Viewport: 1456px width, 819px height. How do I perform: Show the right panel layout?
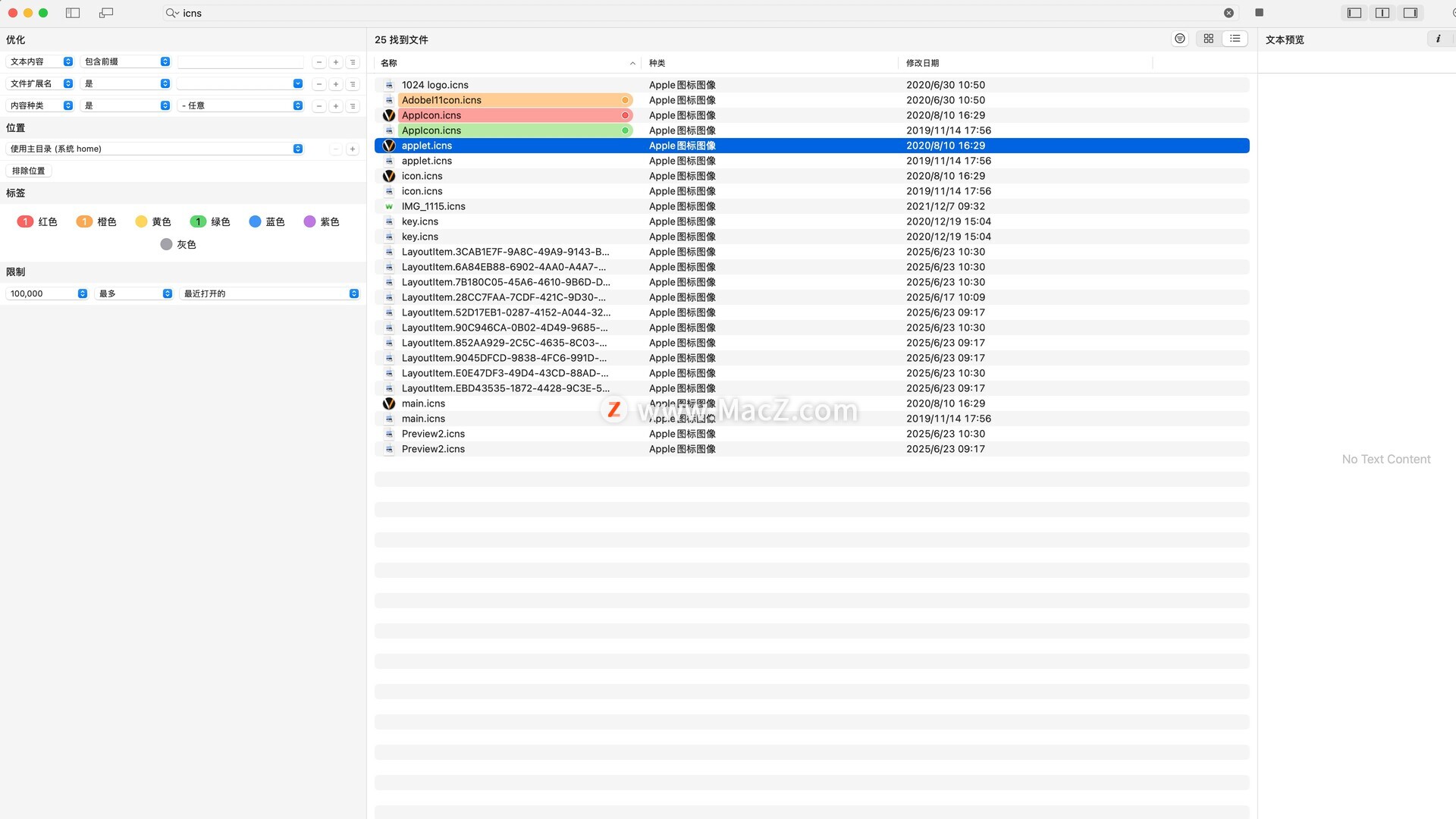point(1410,13)
